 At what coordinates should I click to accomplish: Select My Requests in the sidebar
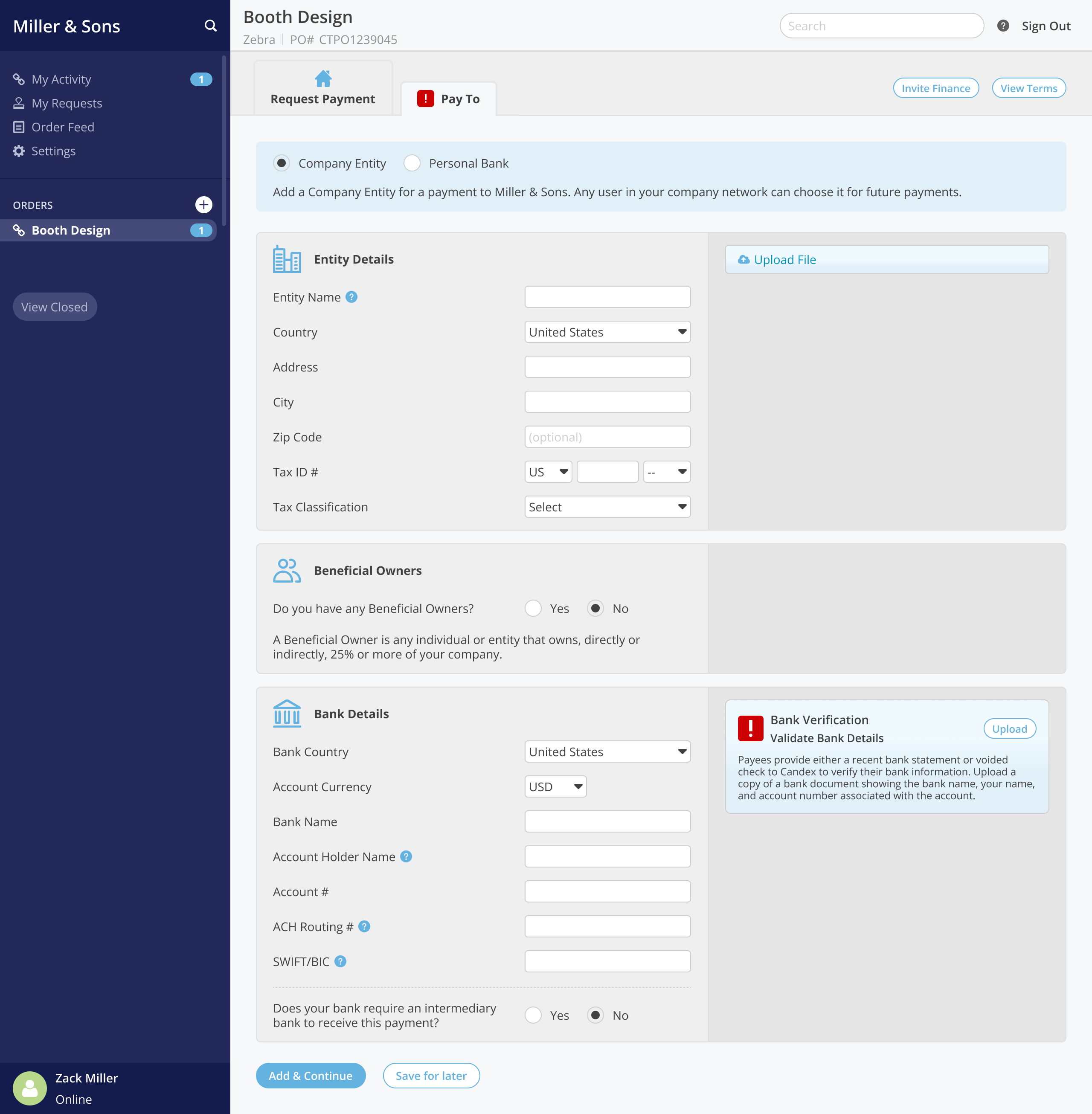tap(66, 103)
